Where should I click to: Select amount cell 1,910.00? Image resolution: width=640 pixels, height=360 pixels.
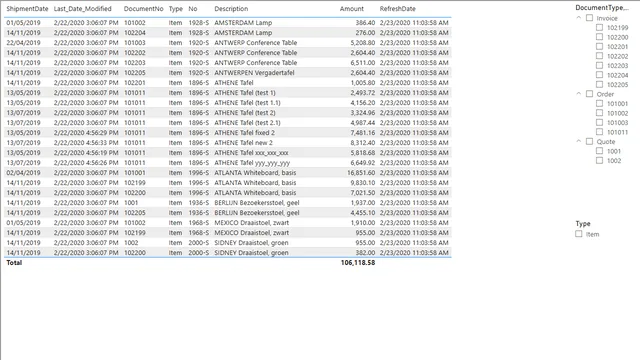point(362,222)
